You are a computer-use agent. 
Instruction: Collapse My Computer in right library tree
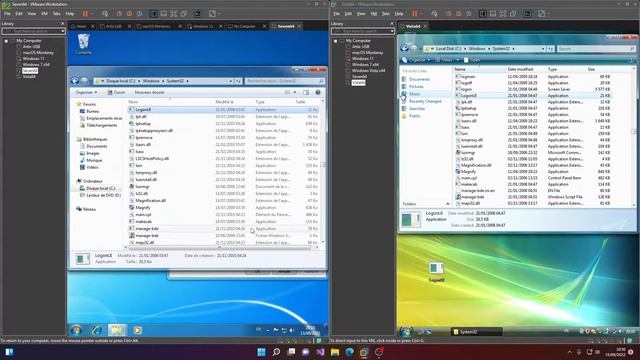(336, 41)
